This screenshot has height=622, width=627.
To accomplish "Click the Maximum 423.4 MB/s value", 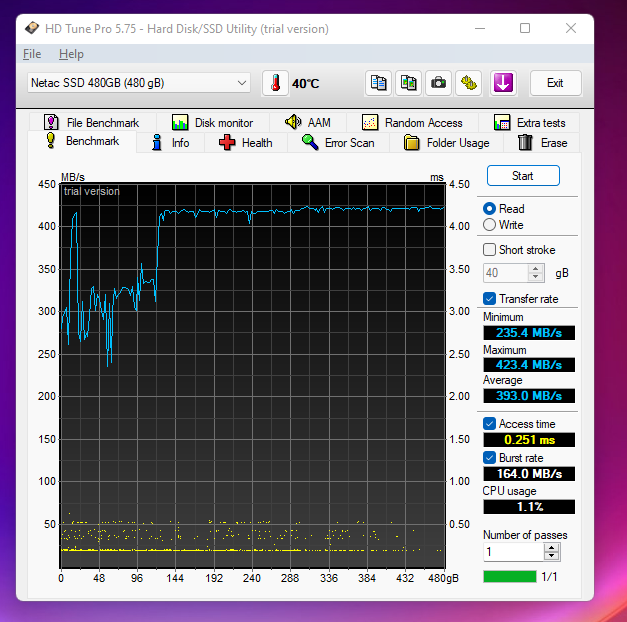I will click(x=529, y=365).
